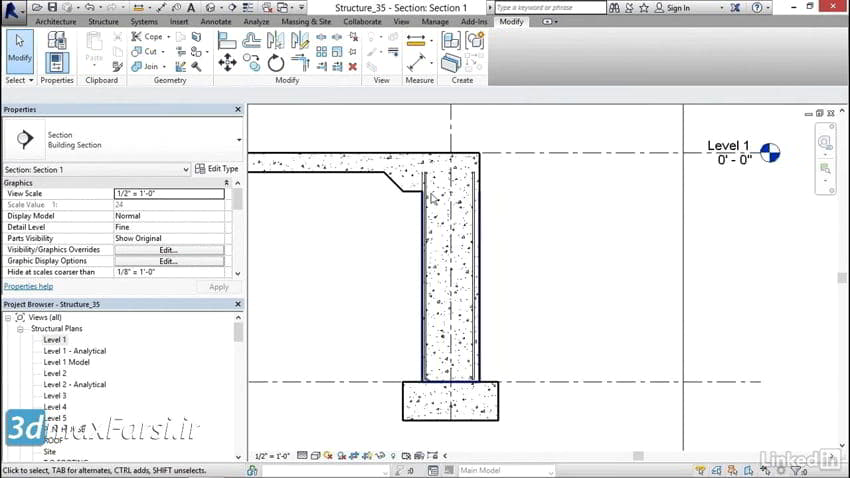
Task: Click the Move tool four-arrow icon
Action: click(227, 63)
